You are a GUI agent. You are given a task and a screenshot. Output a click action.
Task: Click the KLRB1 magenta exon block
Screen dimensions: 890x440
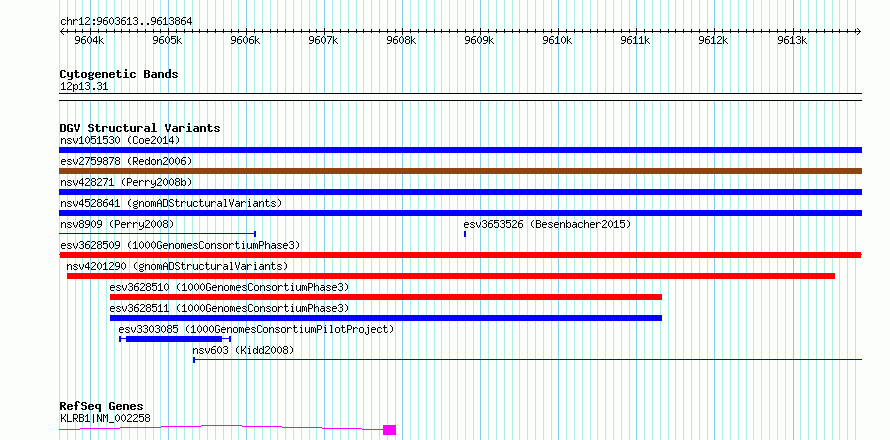point(389,430)
